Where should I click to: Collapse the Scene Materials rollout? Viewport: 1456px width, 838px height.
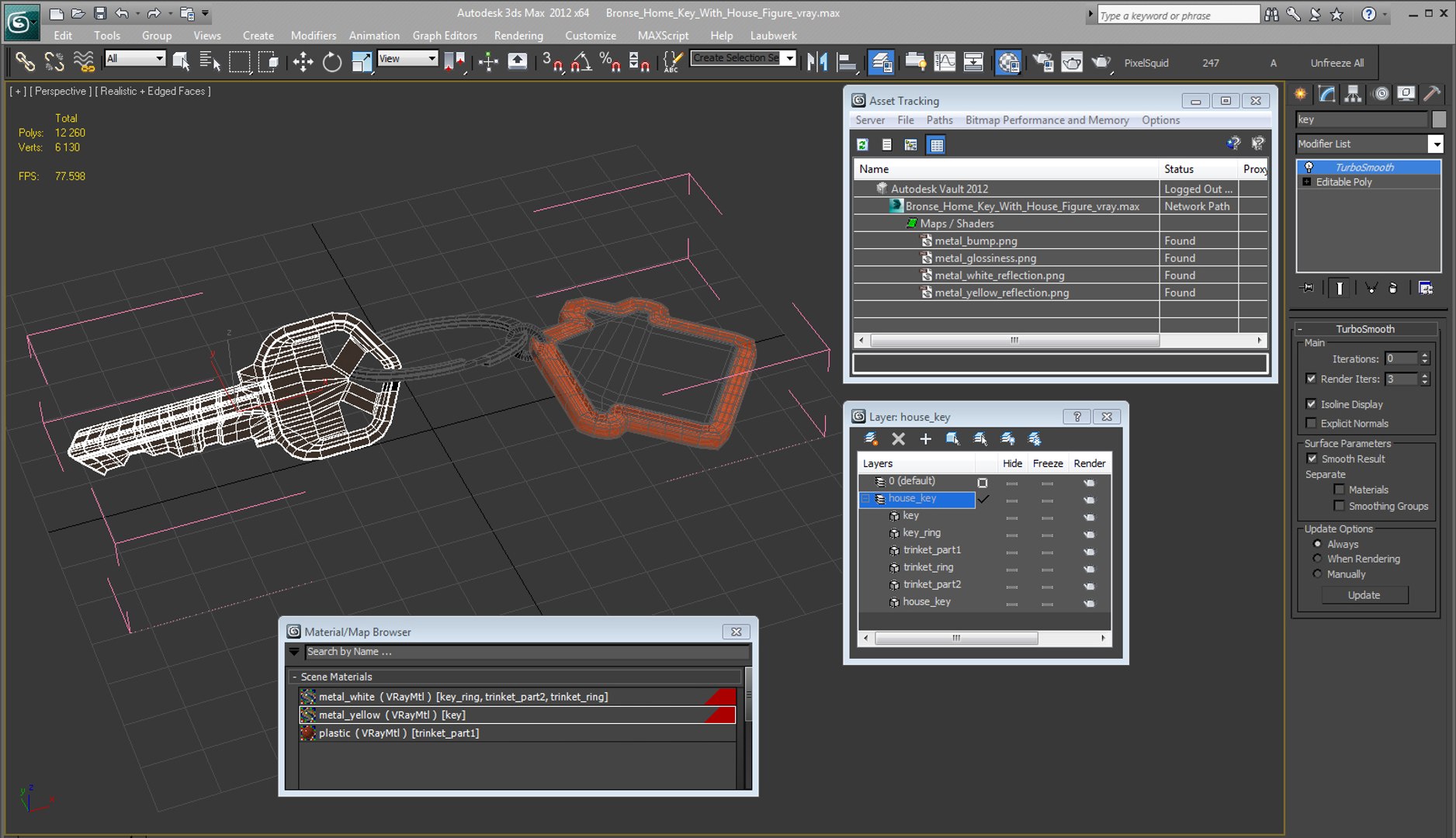[295, 677]
